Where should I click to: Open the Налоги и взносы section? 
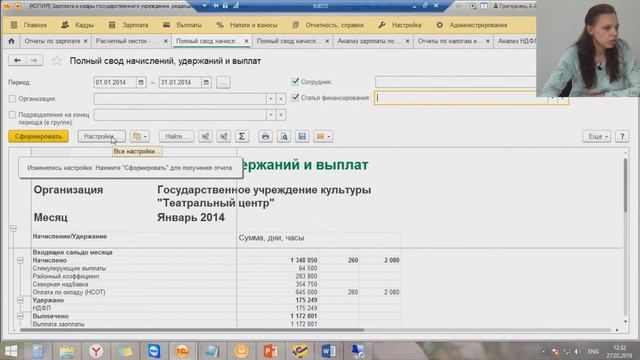click(247, 25)
